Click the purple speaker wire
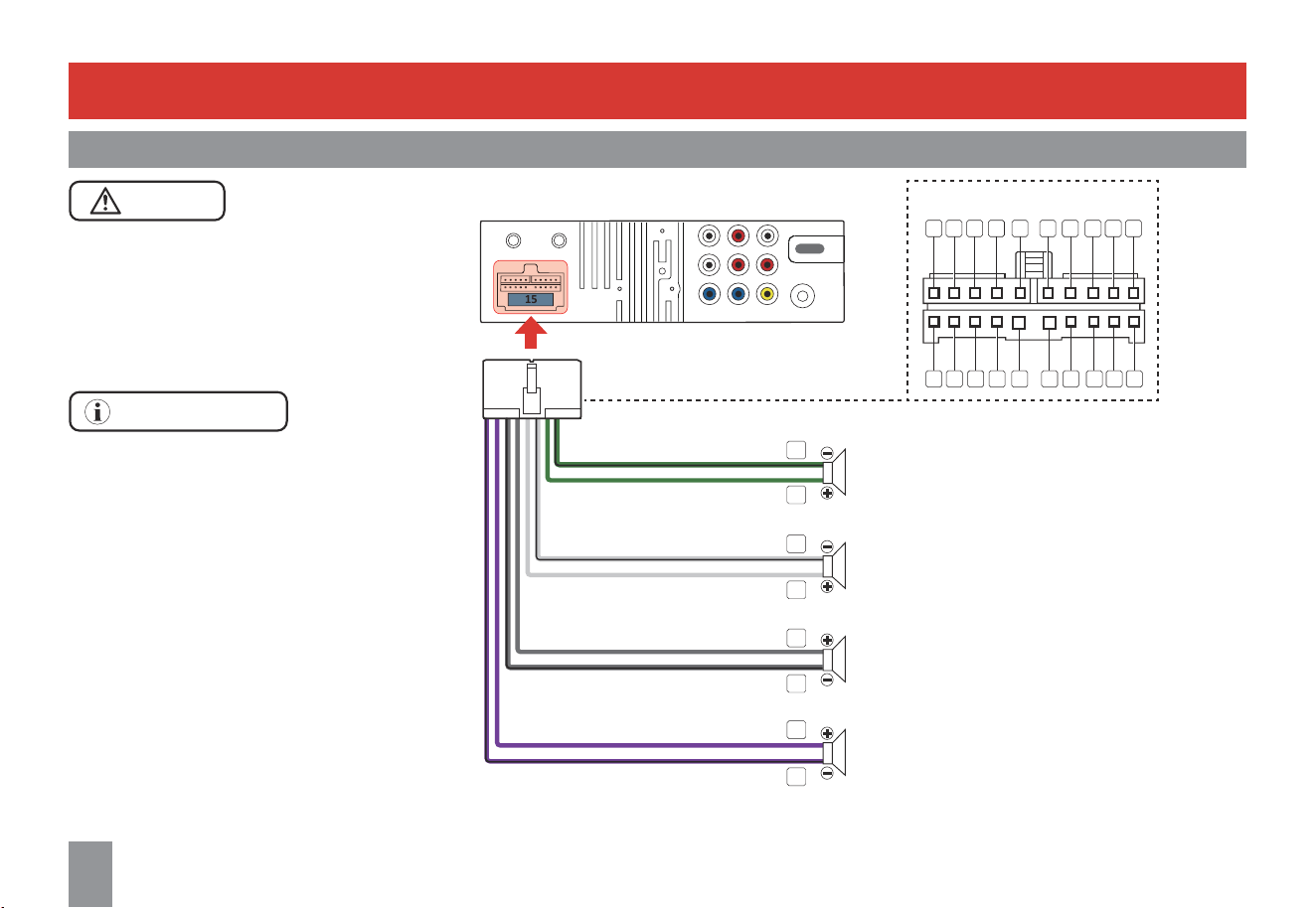The image size is (1316, 908). point(656,744)
